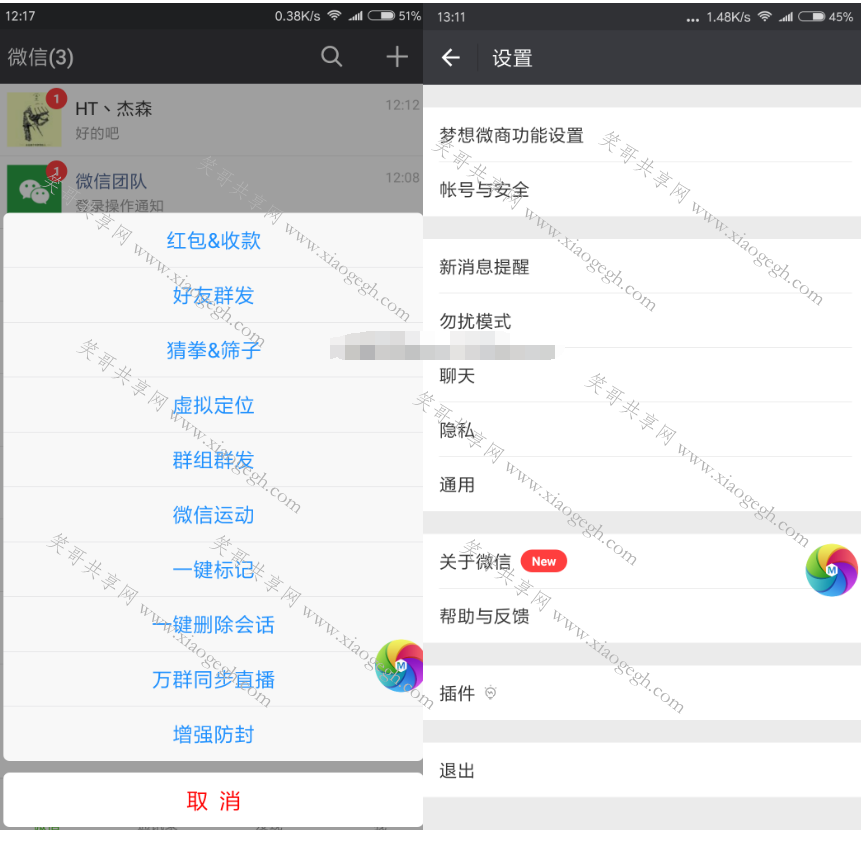Open 新消息提醒 settings row

642,267
